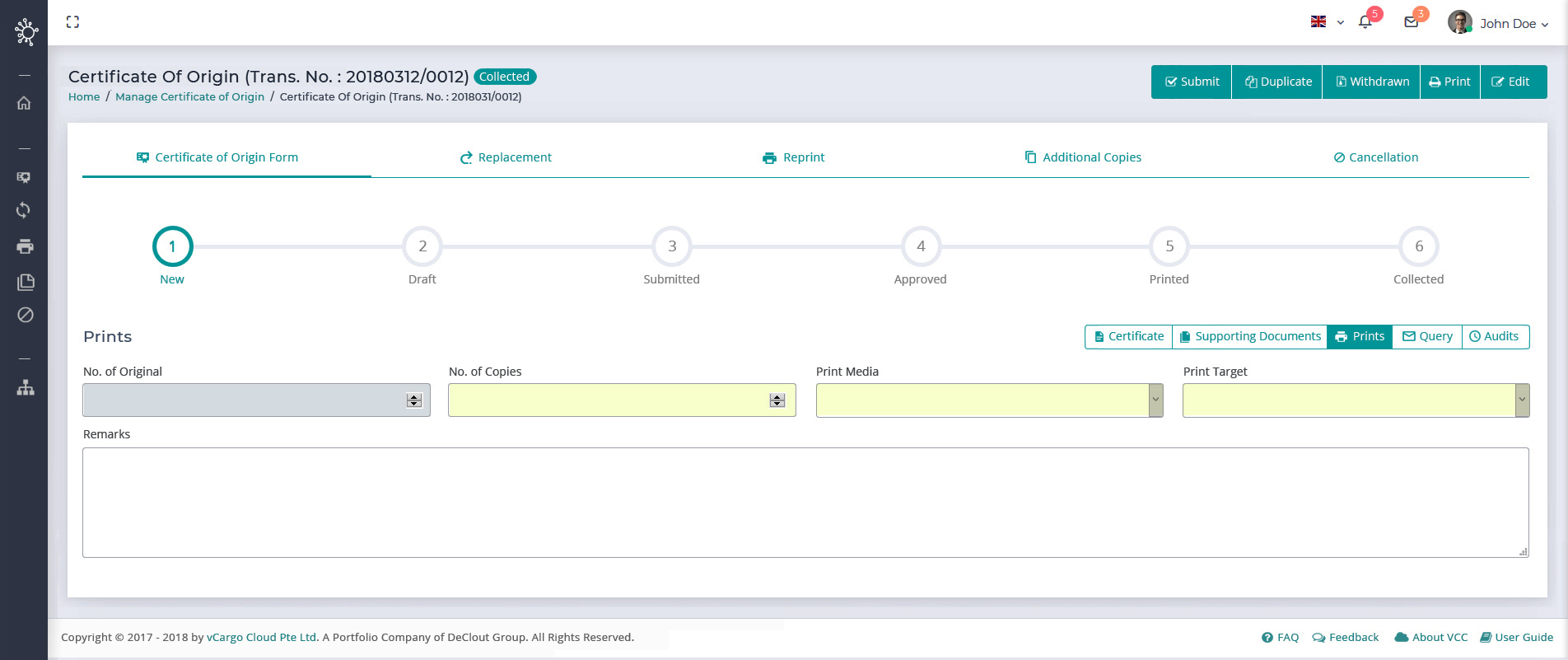
Task: Toggle fullscreen mode icon
Action: tap(72, 22)
